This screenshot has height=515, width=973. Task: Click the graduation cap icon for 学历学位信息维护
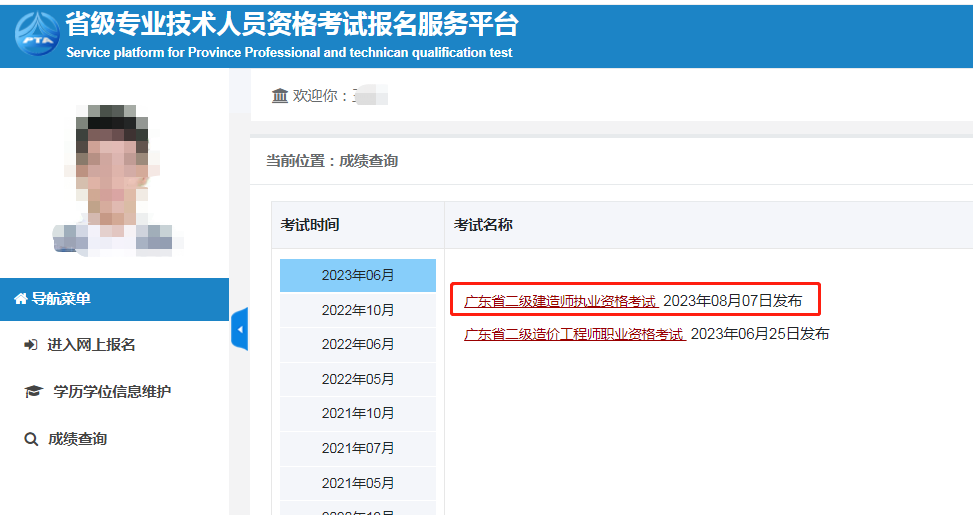tap(32, 392)
